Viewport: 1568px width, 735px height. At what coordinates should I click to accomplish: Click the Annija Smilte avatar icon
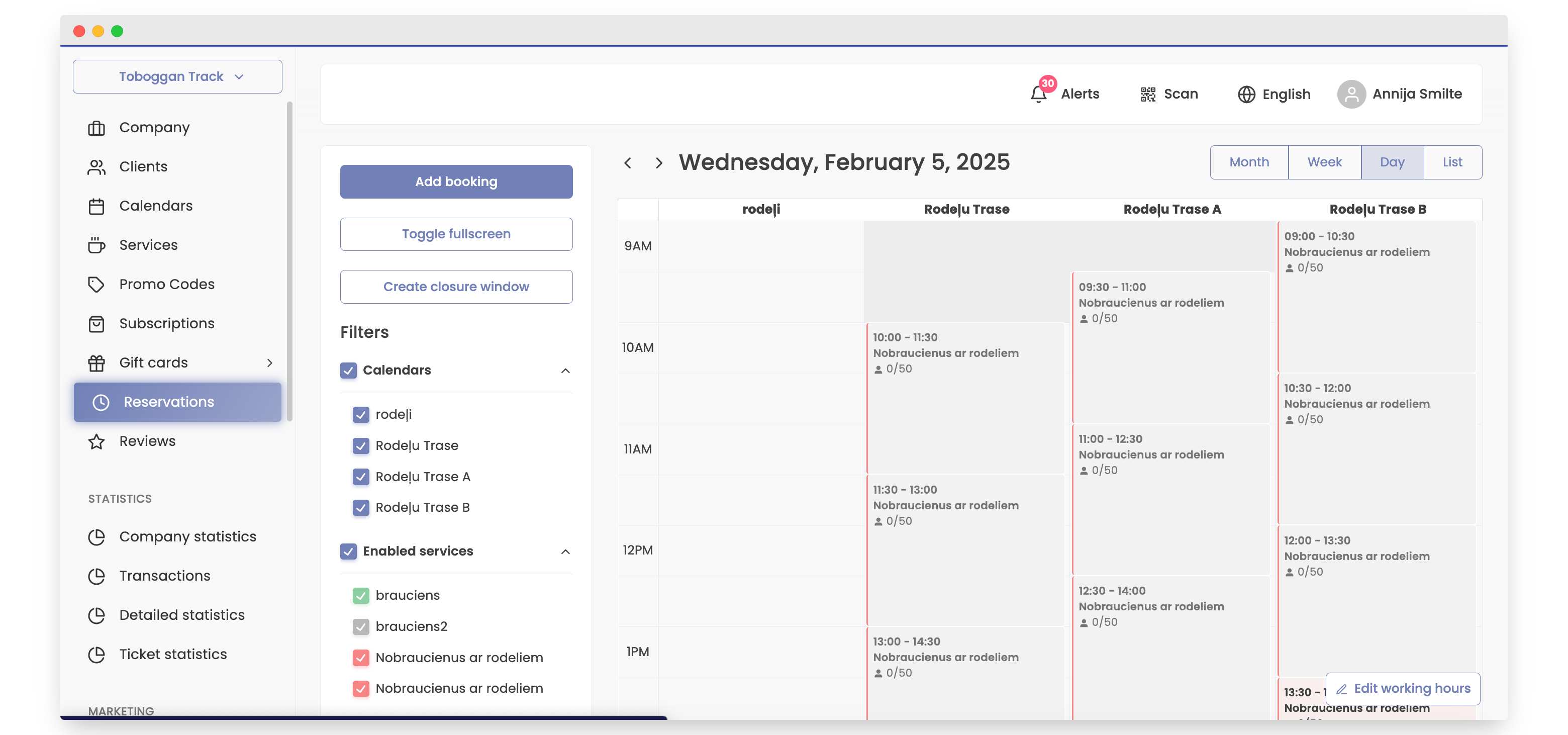pyautogui.click(x=1351, y=95)
